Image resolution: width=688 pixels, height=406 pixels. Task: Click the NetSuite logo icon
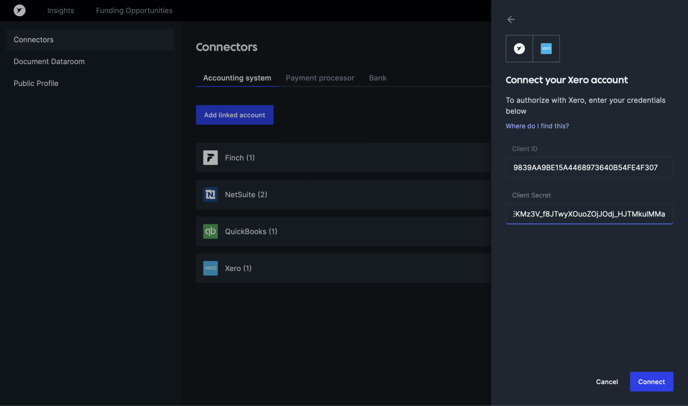point(210,194)
